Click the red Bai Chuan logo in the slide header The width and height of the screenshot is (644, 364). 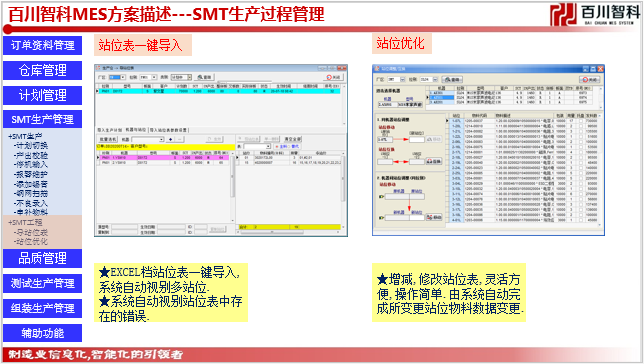[x=564, y=15]
